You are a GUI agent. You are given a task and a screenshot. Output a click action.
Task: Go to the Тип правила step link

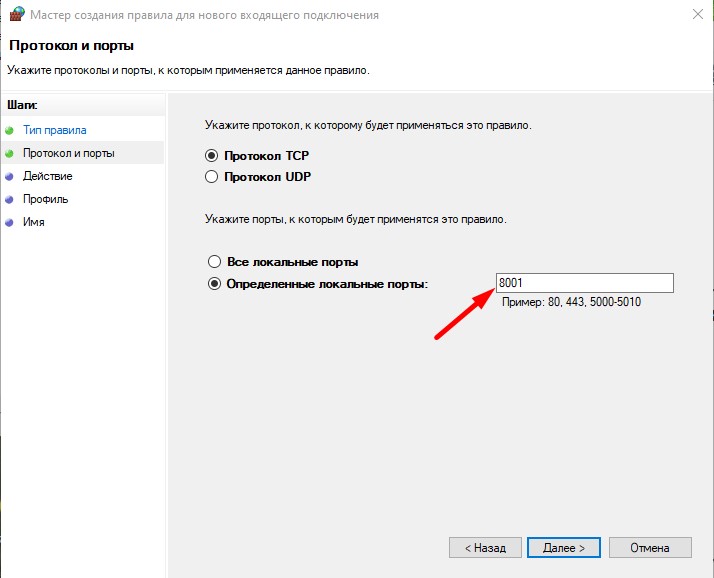pyautogui.click(x=55, y=130)
